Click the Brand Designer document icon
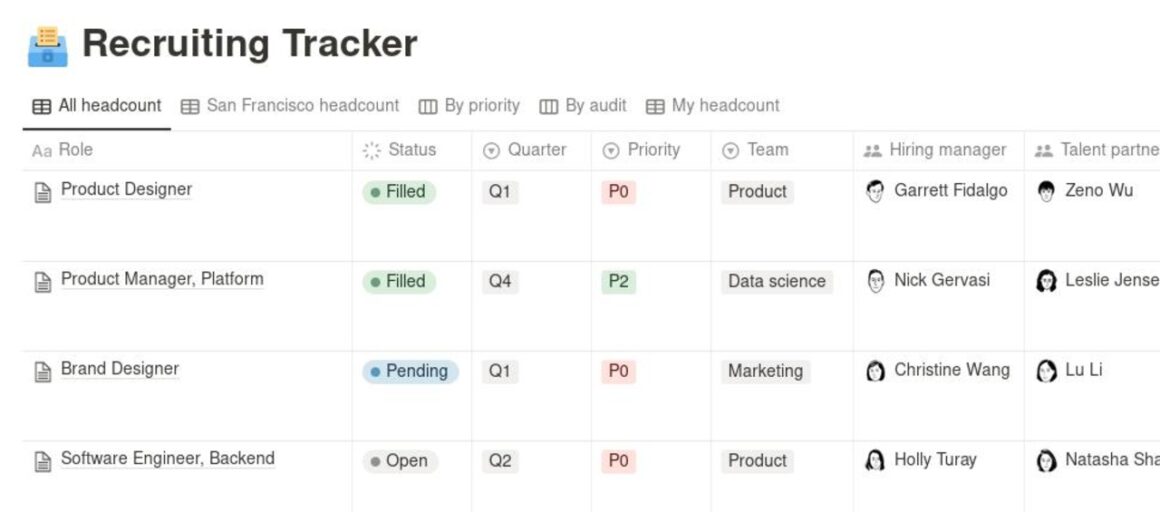 tap(42, 371)
